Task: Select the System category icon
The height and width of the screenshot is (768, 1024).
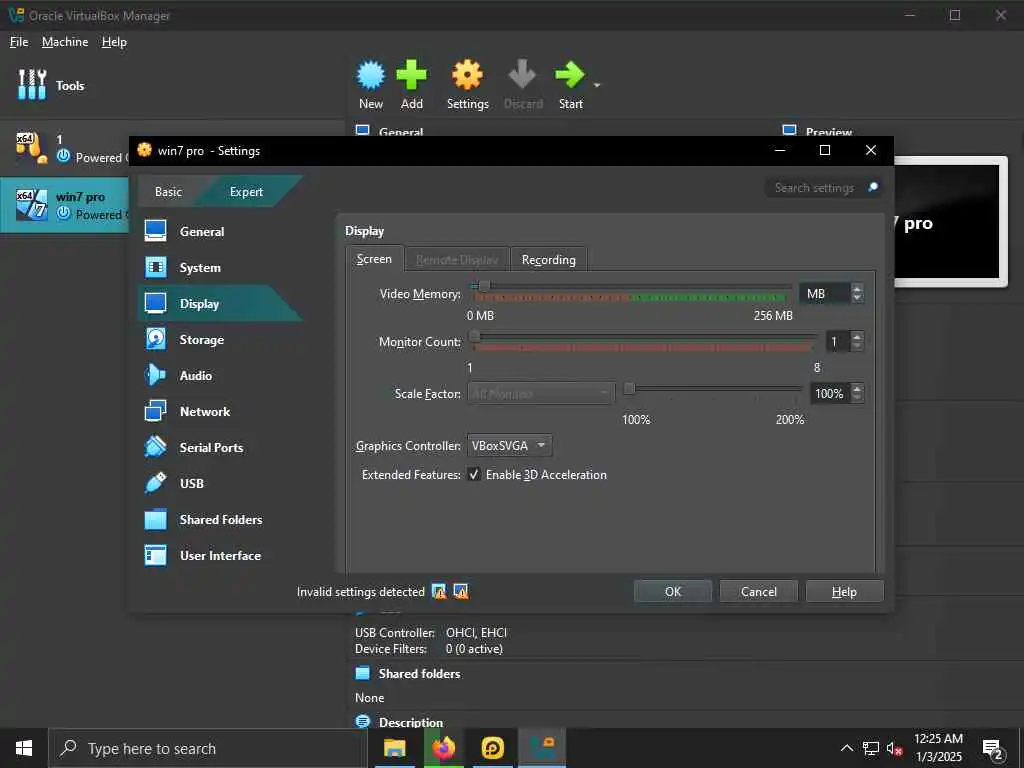Action: click(155, 267)
